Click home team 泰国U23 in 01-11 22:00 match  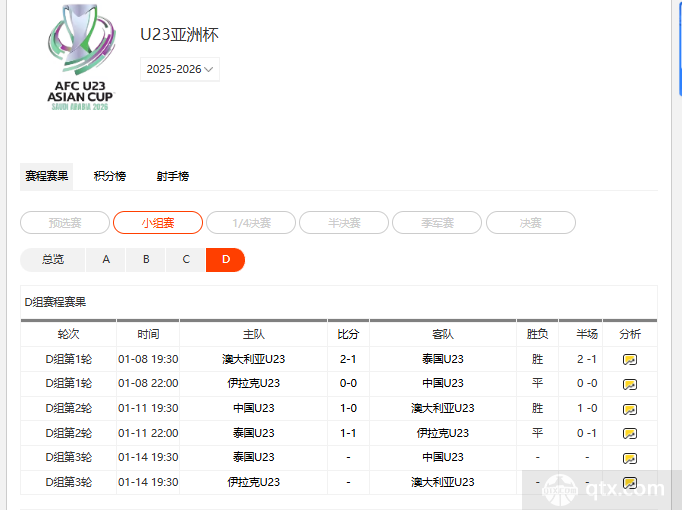[254, 433]
